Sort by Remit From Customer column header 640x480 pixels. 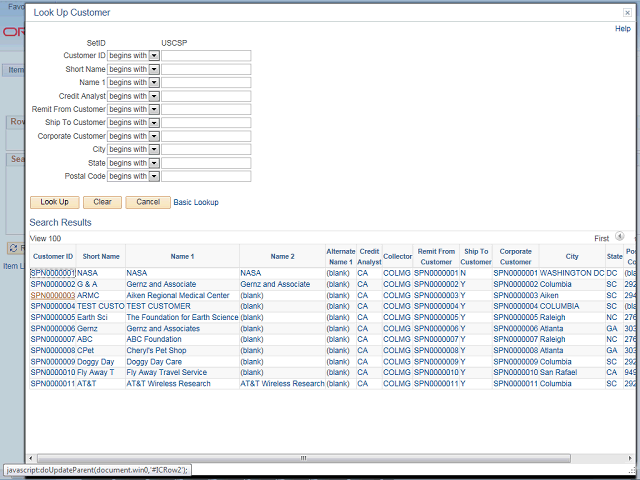436,256
